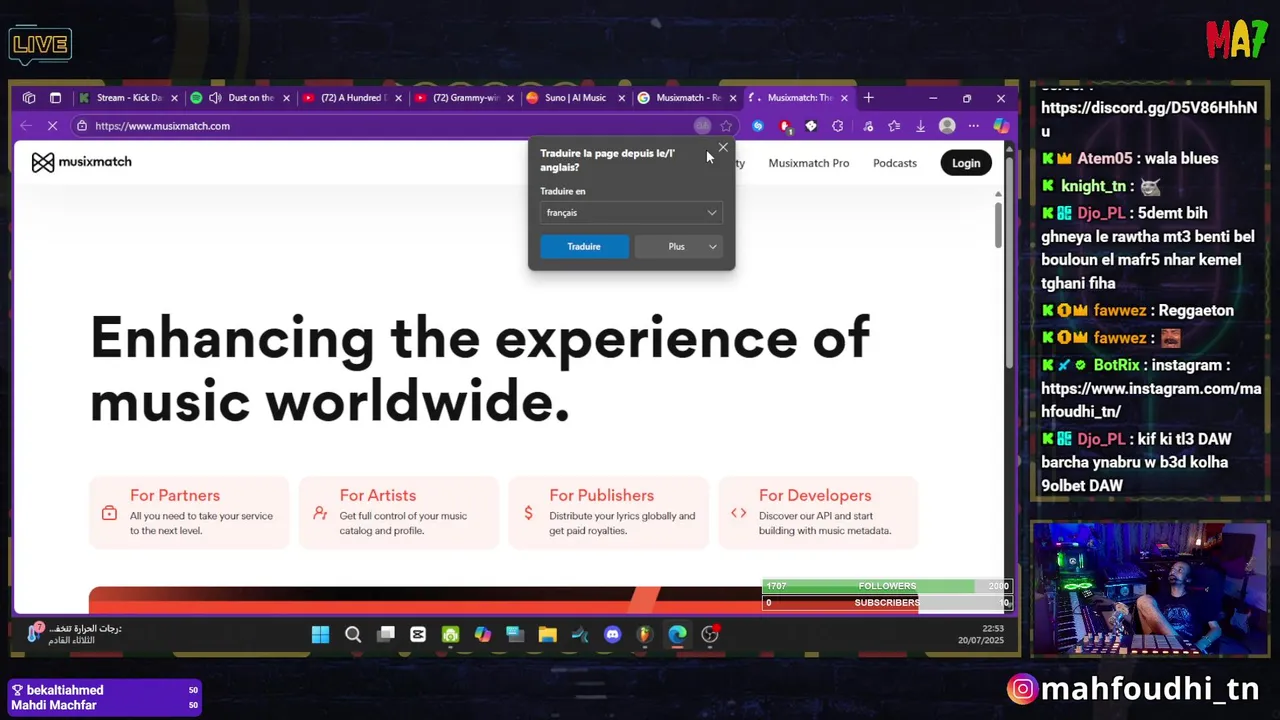Open the weather widget on taskbar

(x=75, y=634)
